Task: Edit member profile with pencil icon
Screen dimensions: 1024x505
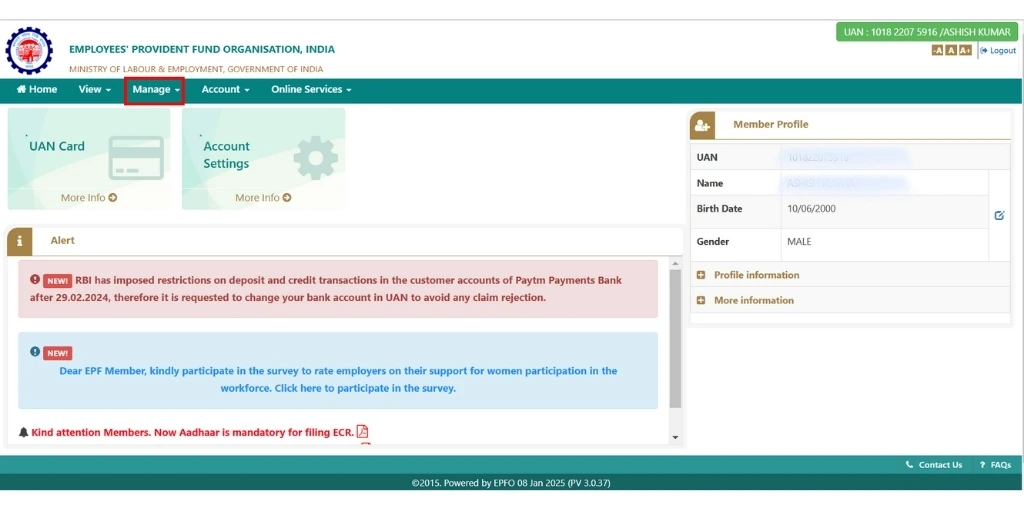Action: (999, 215)
